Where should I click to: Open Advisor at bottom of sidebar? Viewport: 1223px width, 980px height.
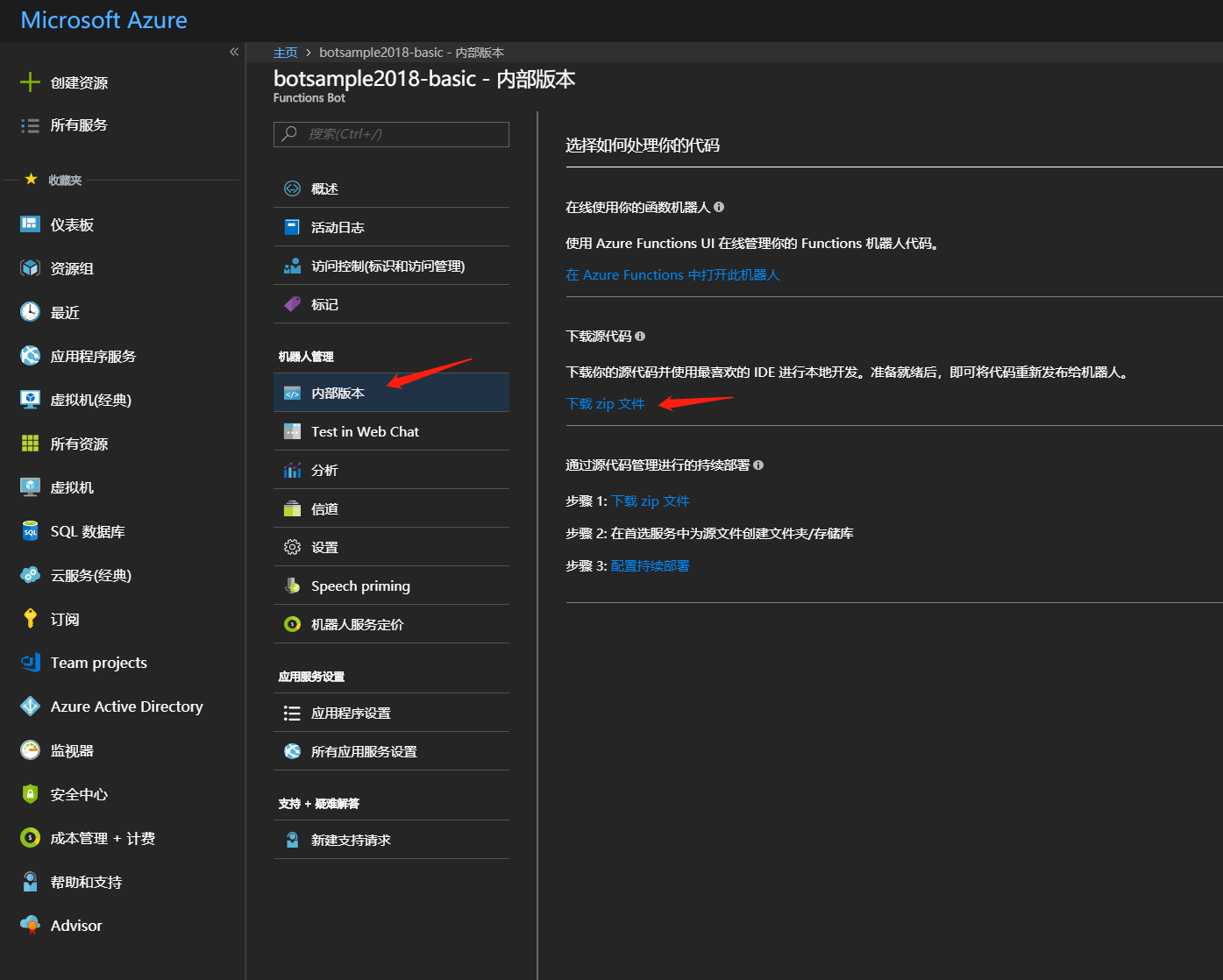(75, 925)
